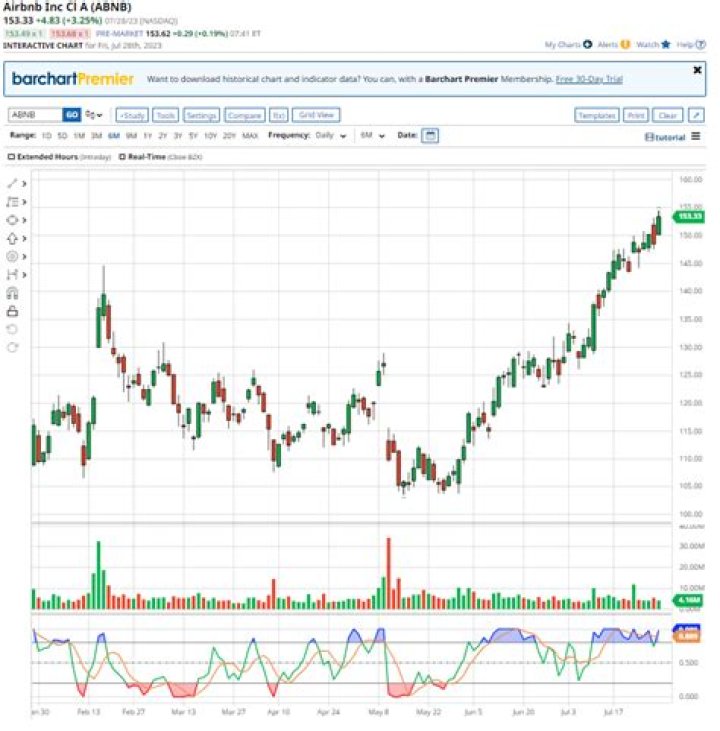Image resolution: width=720 pixels, height=731 pixels.
Task: Open chart Settings button
Action: click(x=201, y=115)
